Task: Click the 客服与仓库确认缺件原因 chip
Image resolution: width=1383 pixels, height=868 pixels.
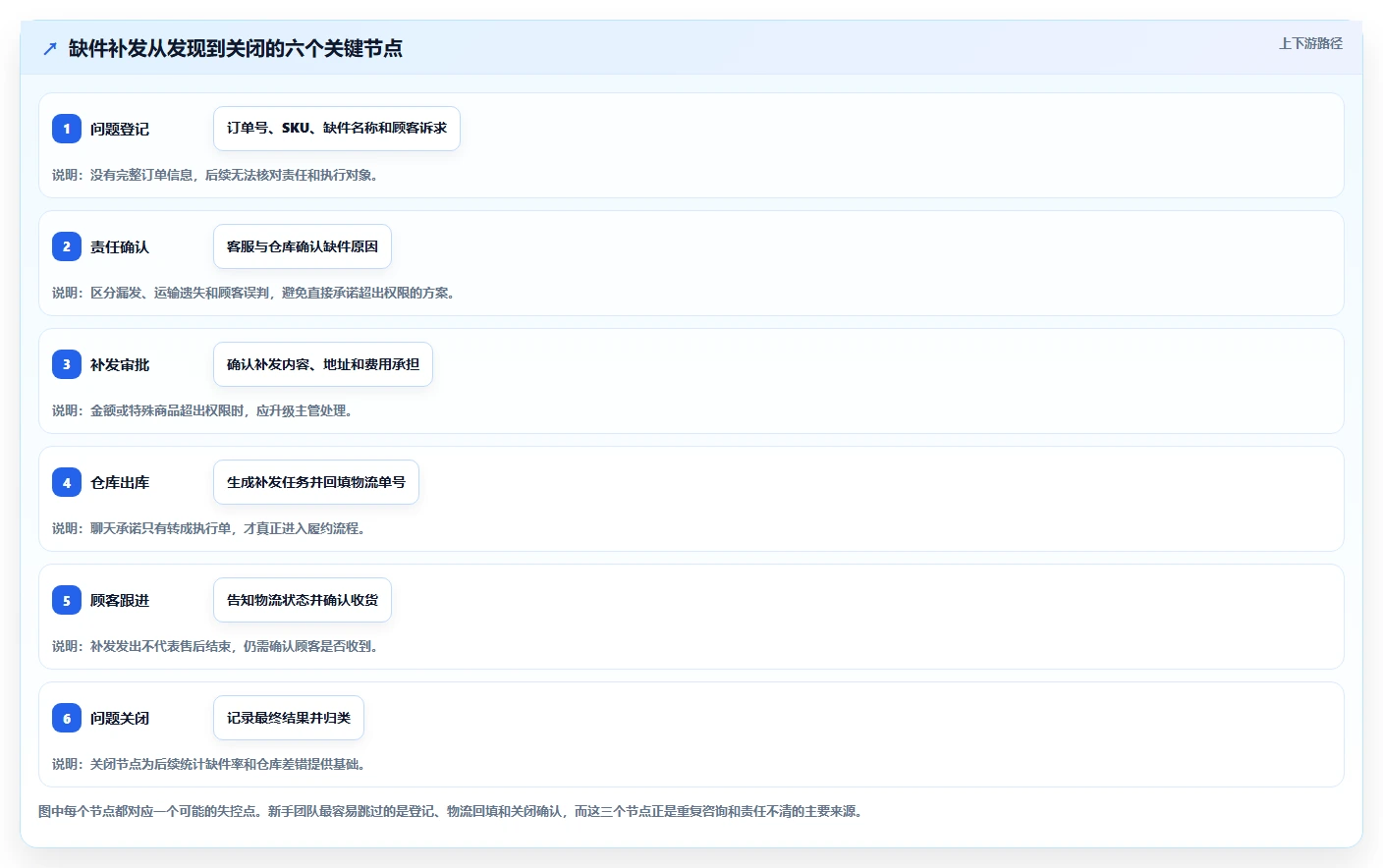Action: click(x=303, y=246)
